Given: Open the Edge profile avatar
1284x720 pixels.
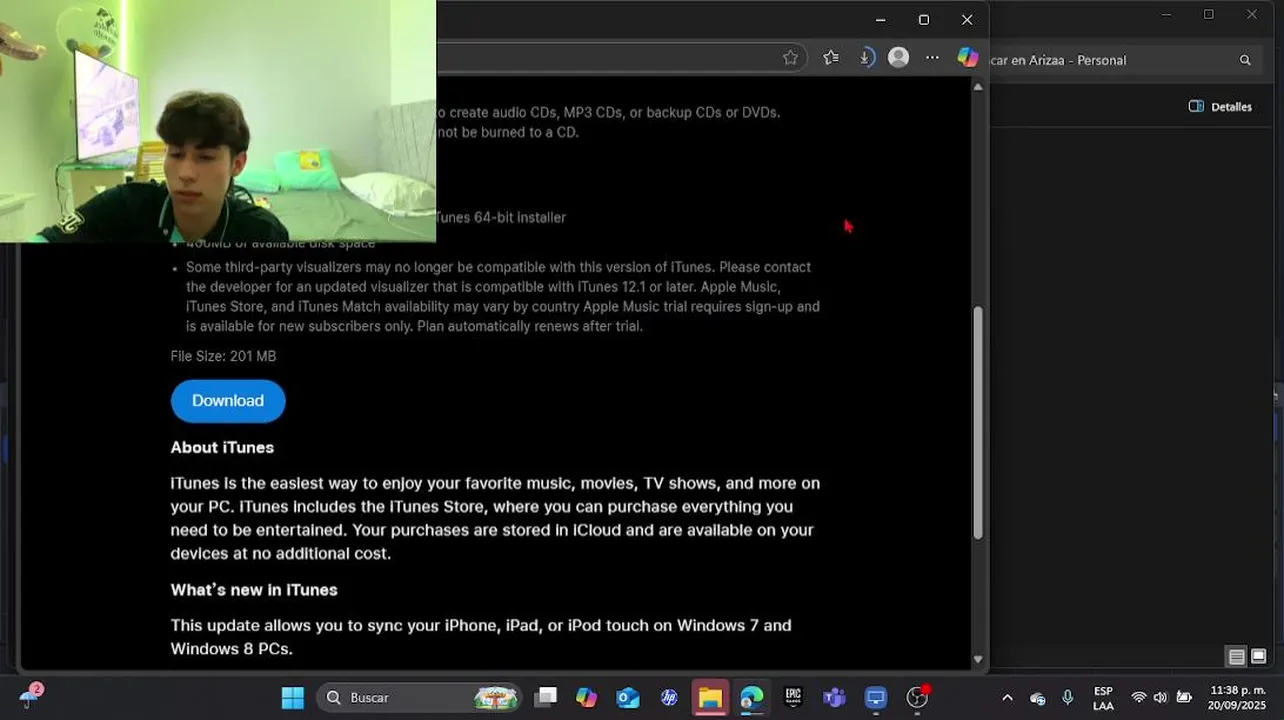Looking at the screenshot, I should tap(899, 58).
